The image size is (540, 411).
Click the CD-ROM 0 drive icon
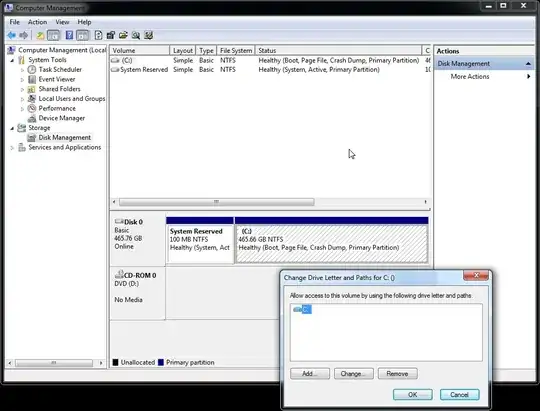[119, 275]
